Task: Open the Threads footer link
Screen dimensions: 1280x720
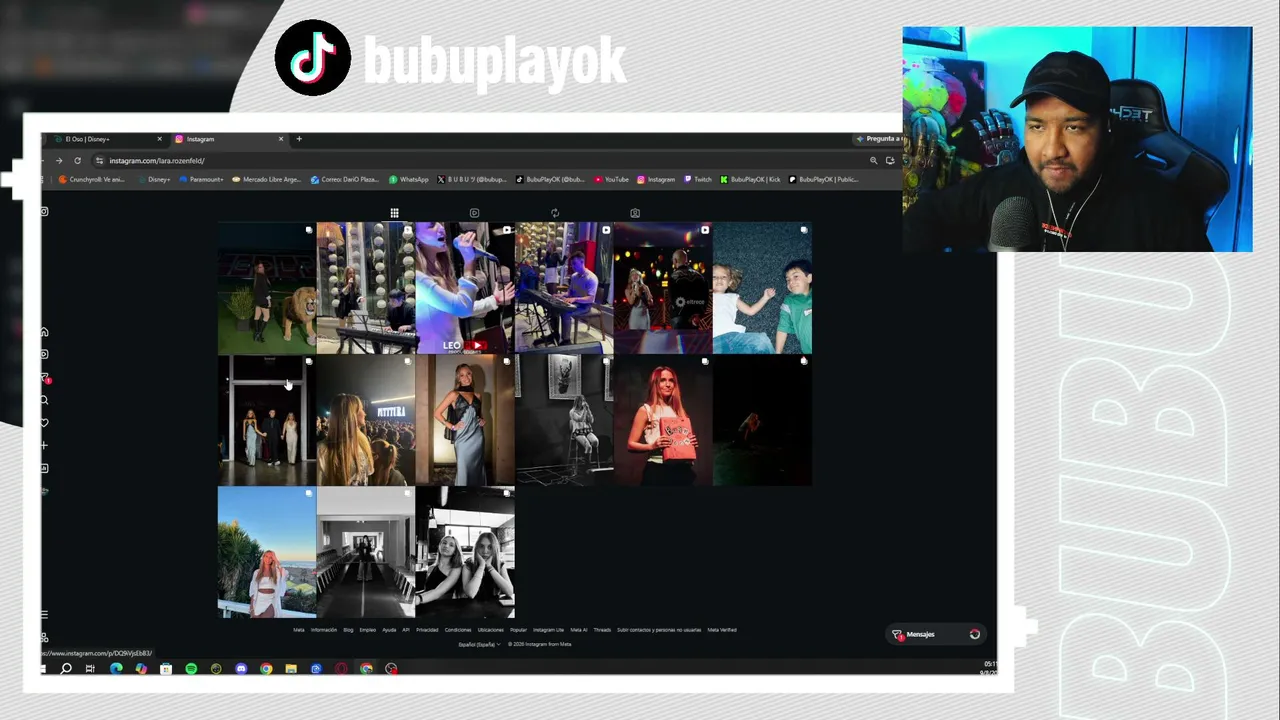Action: [602, 630]
